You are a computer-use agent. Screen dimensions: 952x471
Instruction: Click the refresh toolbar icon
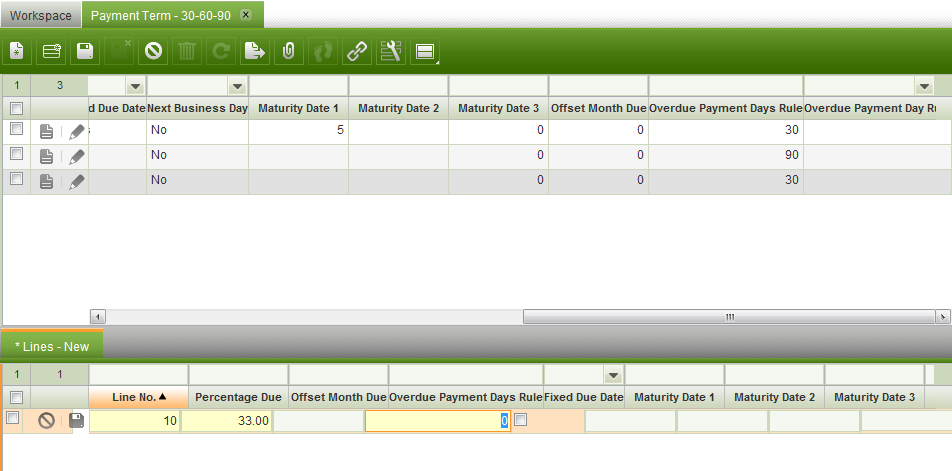[221, 52]
